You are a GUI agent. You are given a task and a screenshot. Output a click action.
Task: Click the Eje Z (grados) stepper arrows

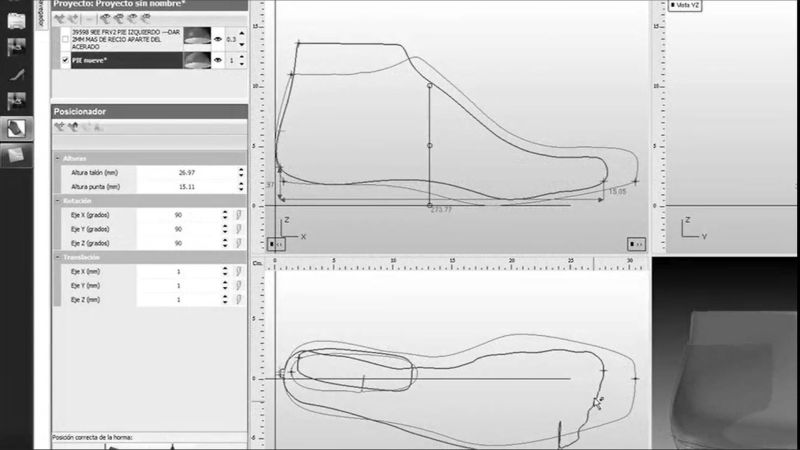[225, 243]
